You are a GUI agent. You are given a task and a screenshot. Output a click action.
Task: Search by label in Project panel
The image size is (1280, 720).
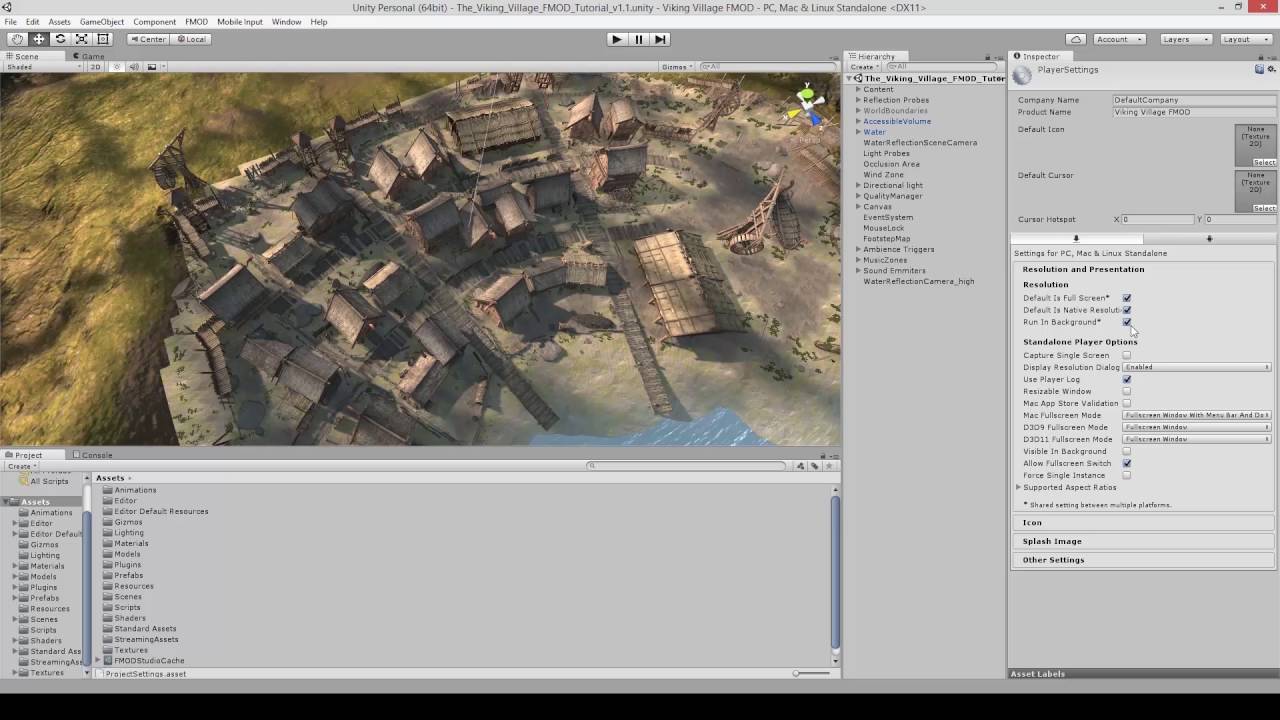pyautogui.click(x=815, y=465)
